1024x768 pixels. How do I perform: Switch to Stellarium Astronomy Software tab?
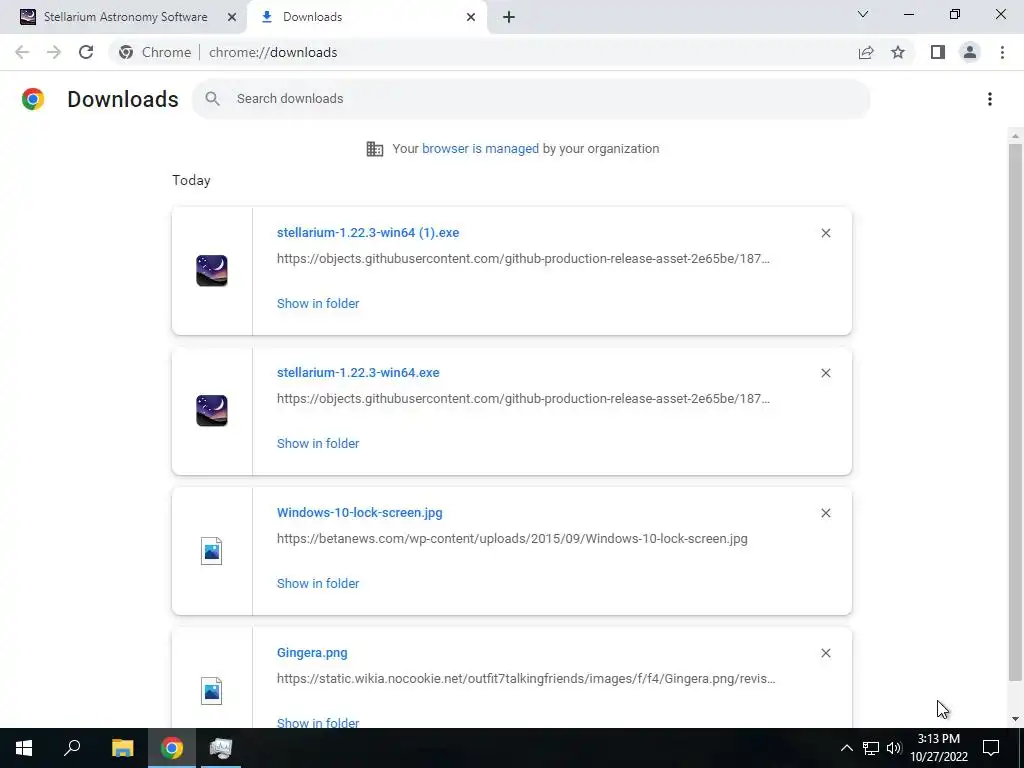point(123,17)
